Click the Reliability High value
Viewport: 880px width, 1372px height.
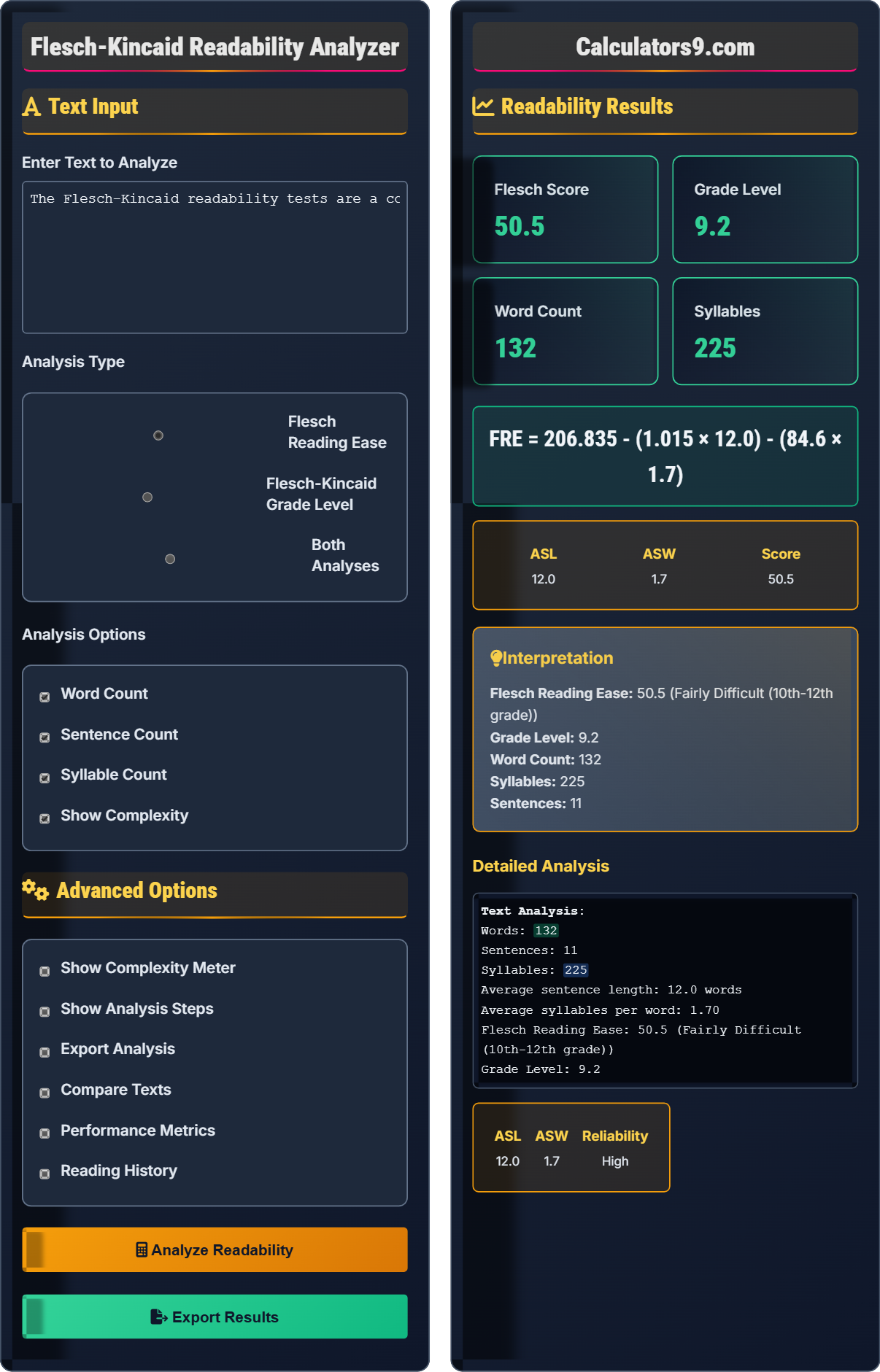pyautogui.click(x=615, y=1161)
